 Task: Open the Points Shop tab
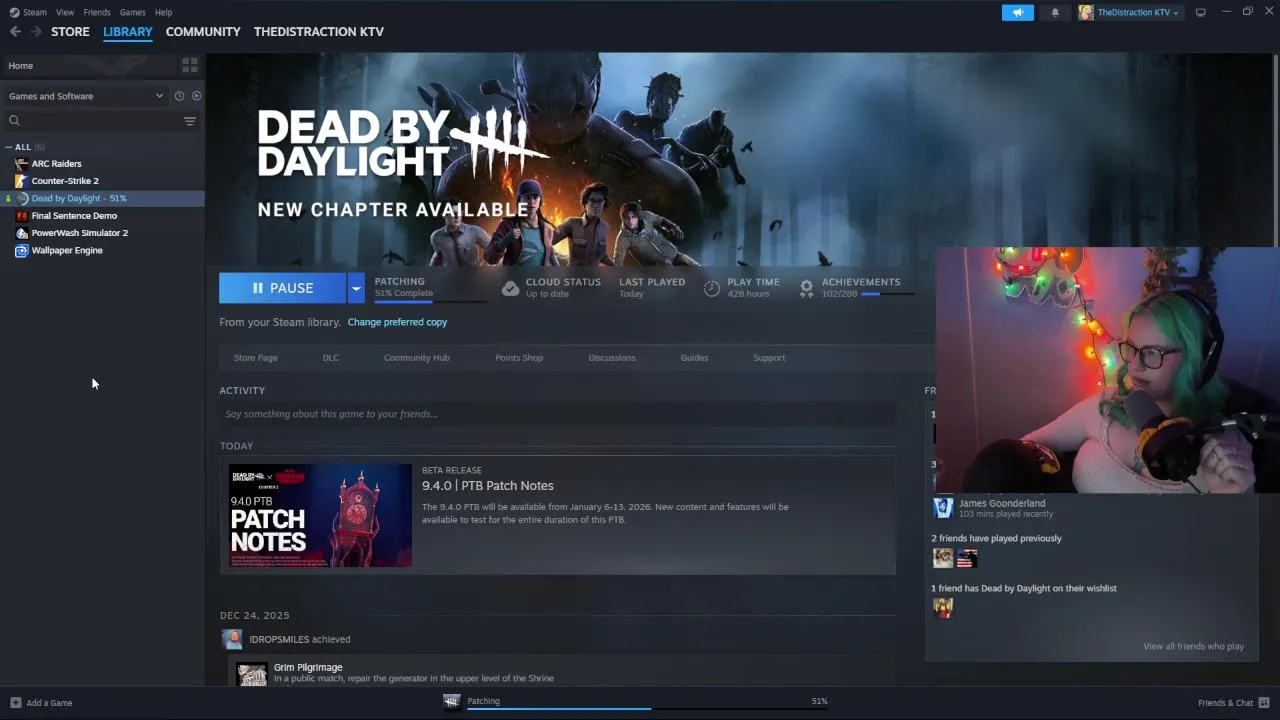pyautogui.click(x=519, y=358)
